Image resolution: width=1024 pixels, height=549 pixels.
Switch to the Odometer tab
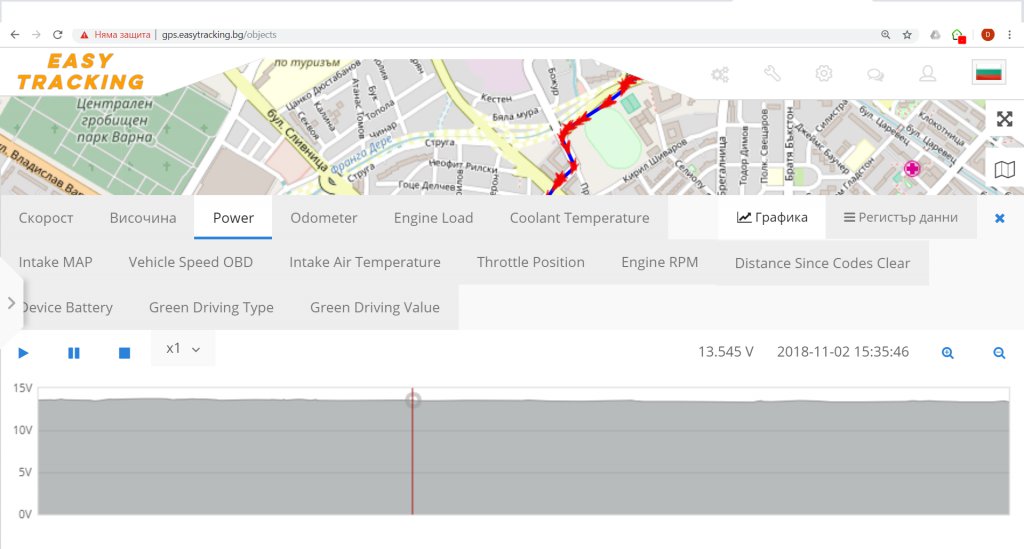(323, 218)
